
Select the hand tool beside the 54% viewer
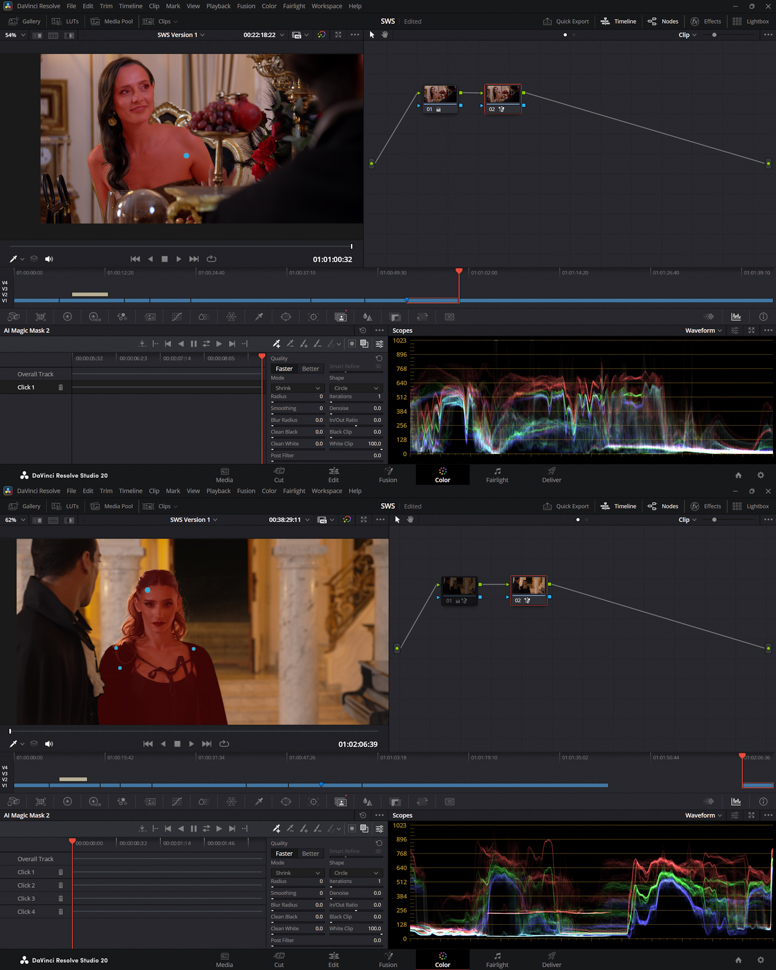click(385, 35)
